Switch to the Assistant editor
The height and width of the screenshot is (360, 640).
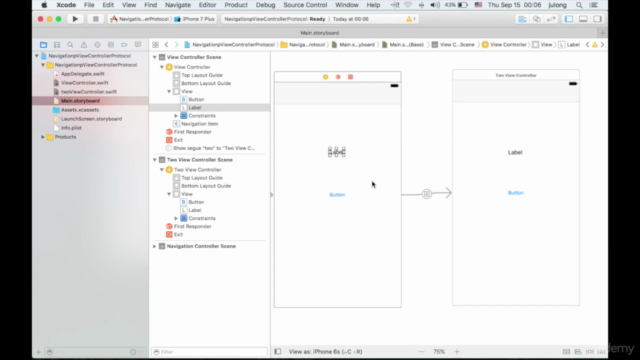point(537,19)
